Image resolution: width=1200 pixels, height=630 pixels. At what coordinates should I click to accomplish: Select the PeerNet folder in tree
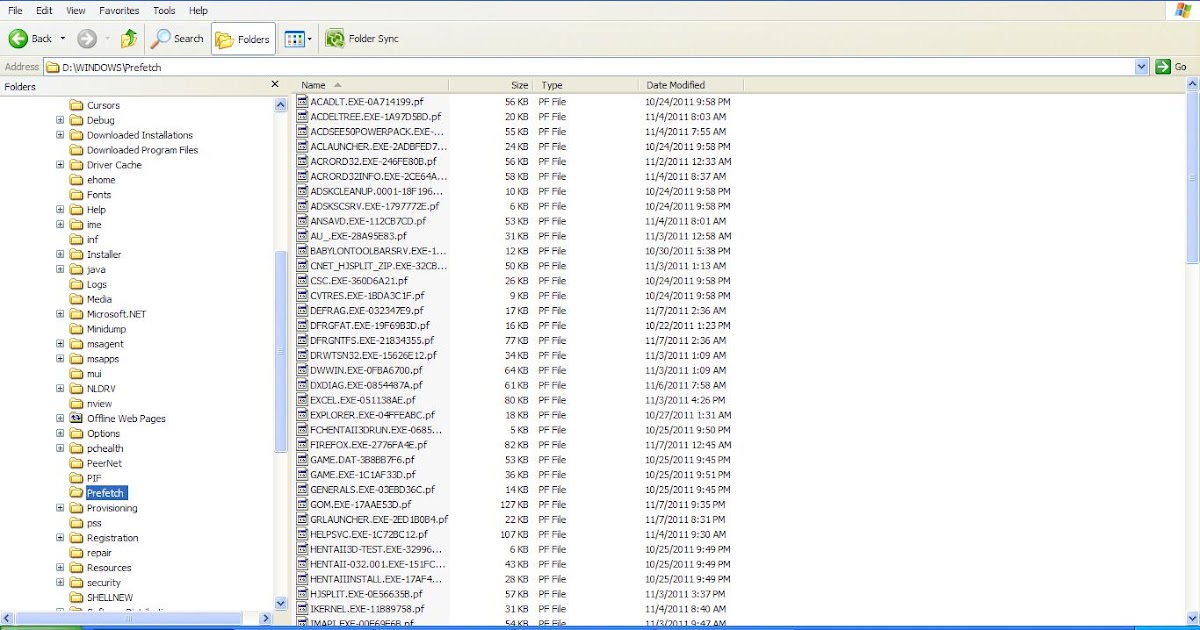point(96,463)
